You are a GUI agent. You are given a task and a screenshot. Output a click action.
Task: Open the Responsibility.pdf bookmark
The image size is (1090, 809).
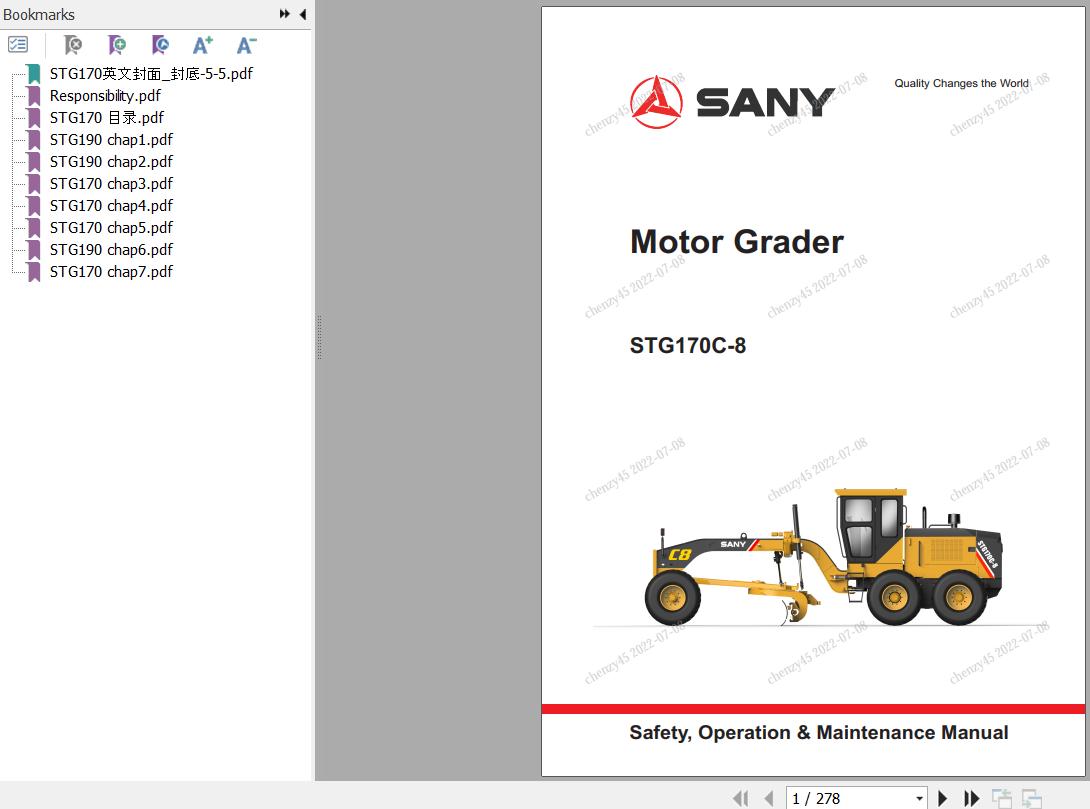(105, 96)
